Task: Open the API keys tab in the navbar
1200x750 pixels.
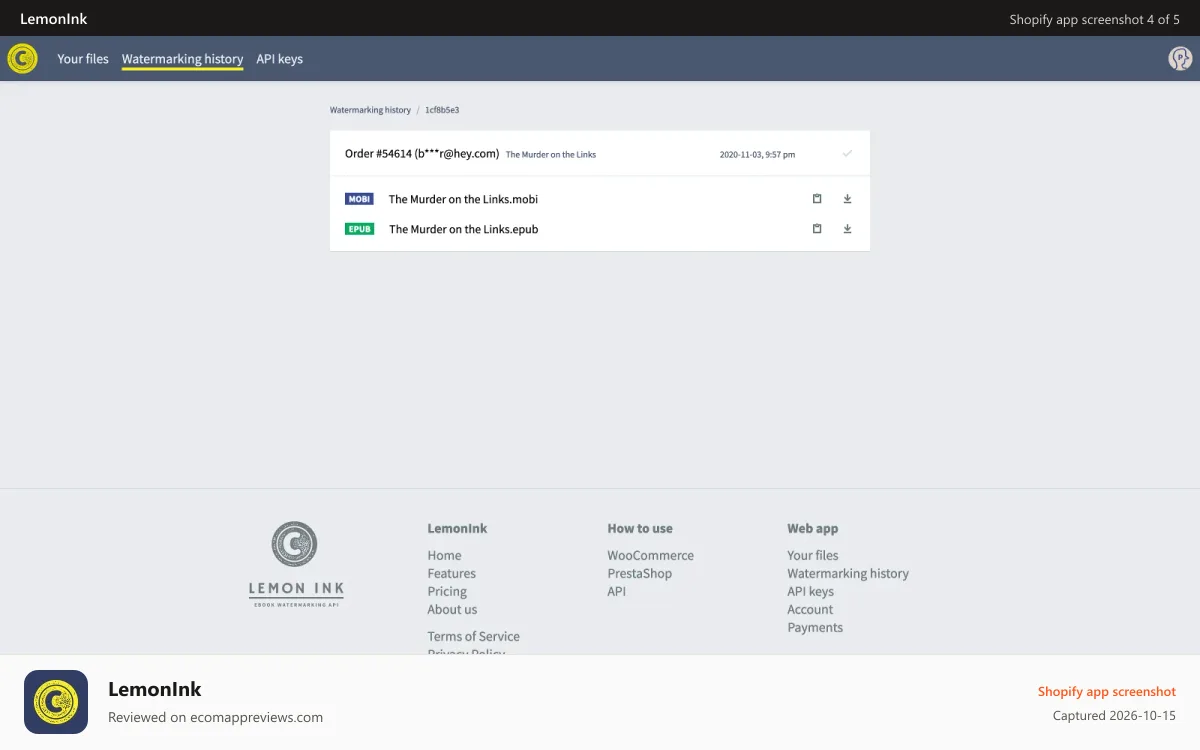Action: (x=279, y=59)
